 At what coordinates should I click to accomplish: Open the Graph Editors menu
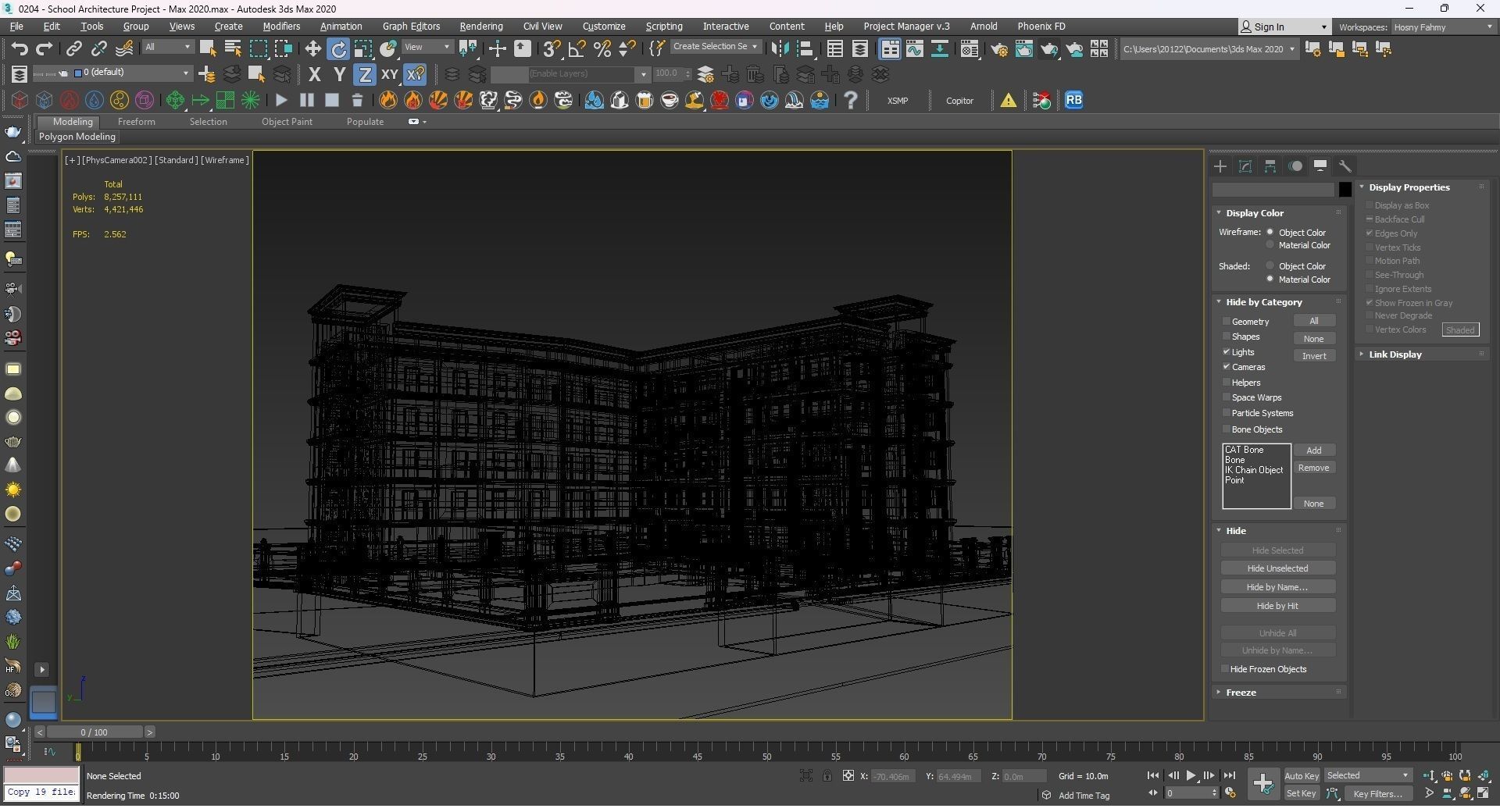coord(411,27)
